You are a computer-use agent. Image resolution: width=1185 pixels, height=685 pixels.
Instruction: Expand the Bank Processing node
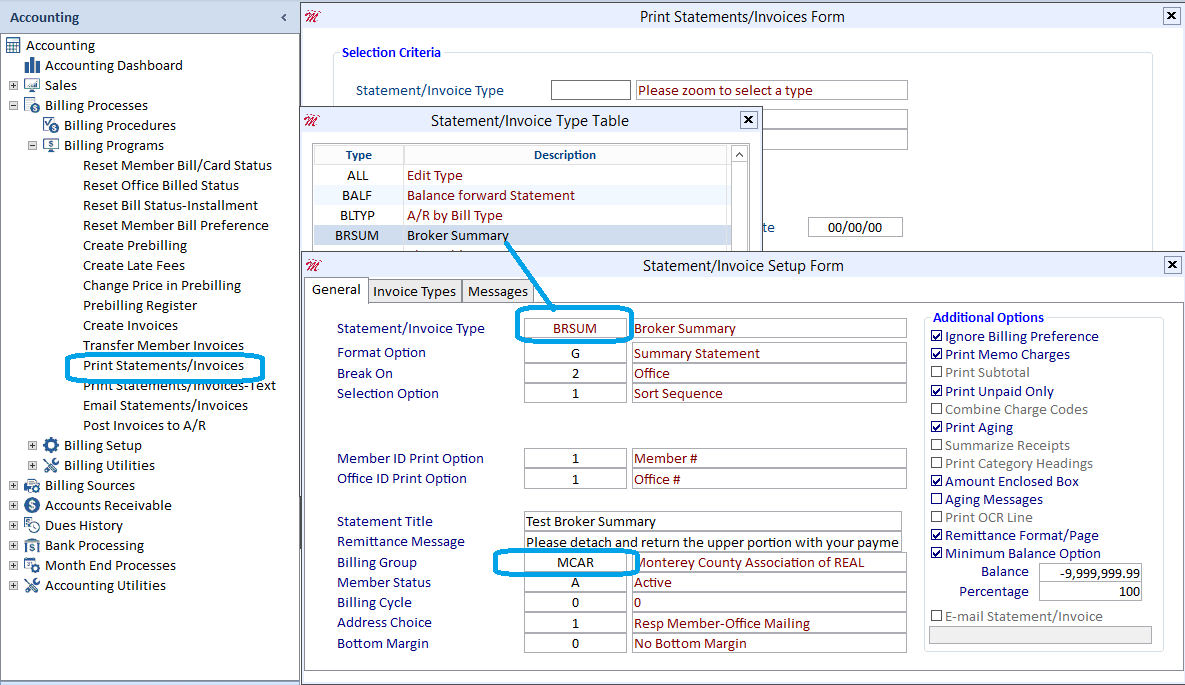pos(13,545)
